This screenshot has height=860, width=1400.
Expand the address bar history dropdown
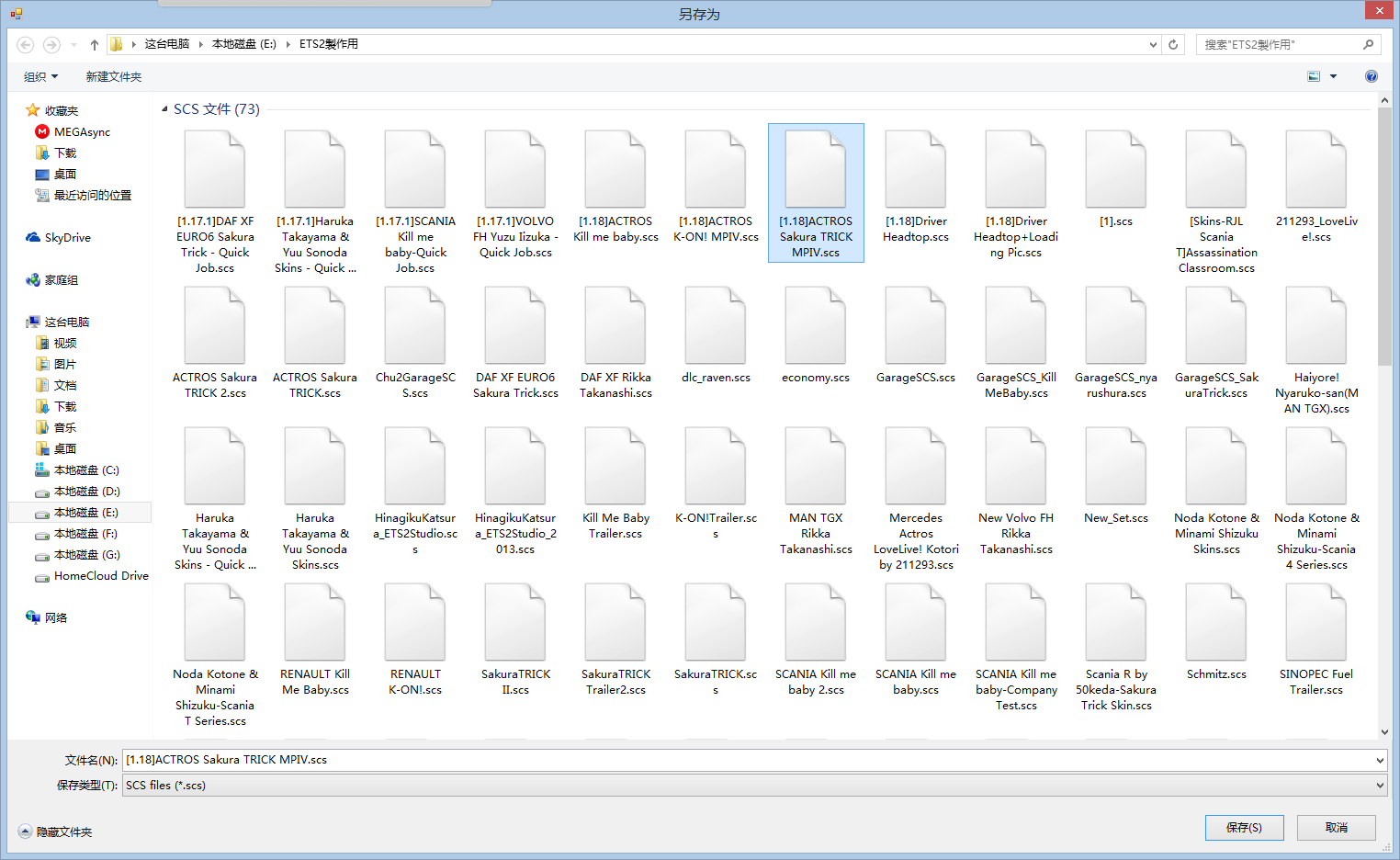click(x=1153, y=44)
